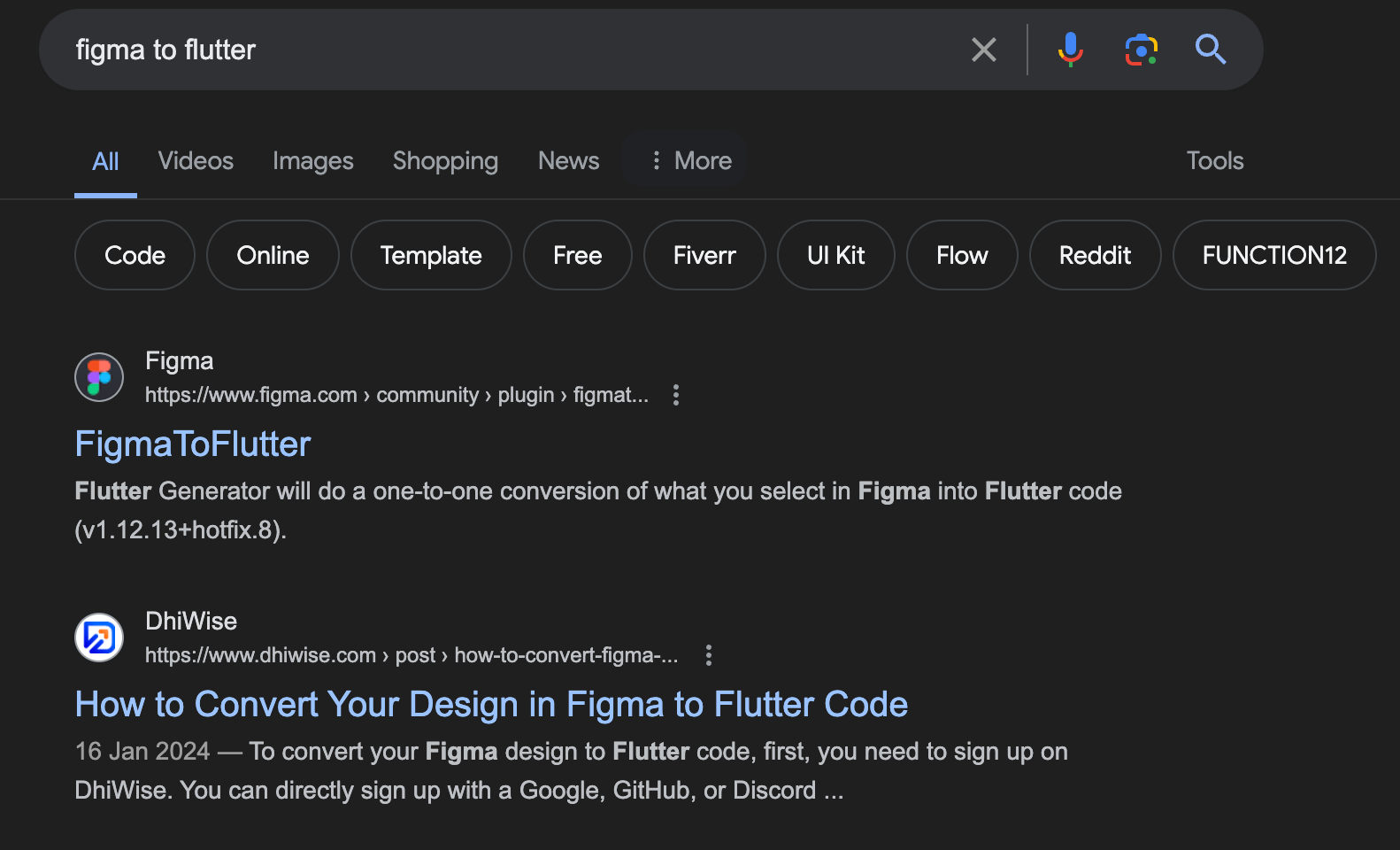Screen dimensions: 1400x850
Task: Open the FigmaToFlutter result link
Action: tap(193, 444)
